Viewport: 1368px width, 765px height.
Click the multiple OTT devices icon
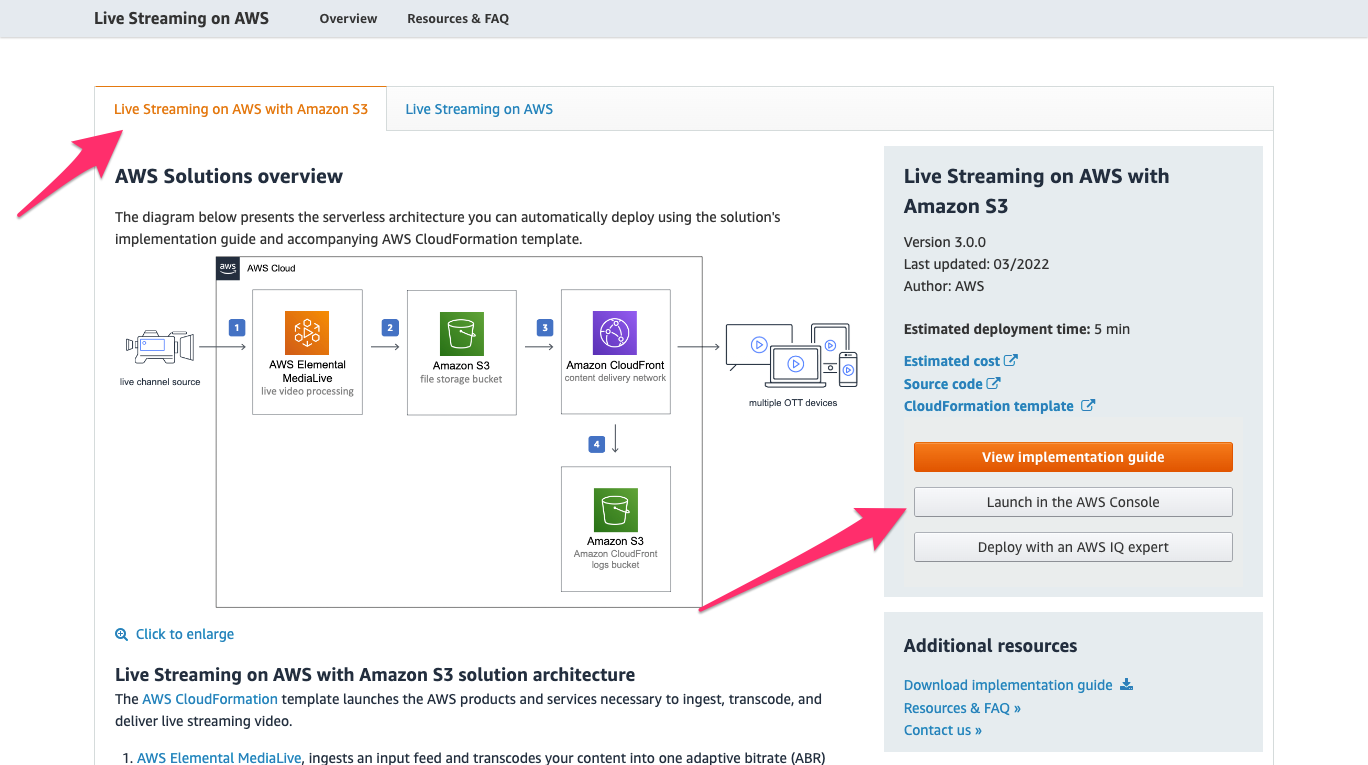coord(792,356)
